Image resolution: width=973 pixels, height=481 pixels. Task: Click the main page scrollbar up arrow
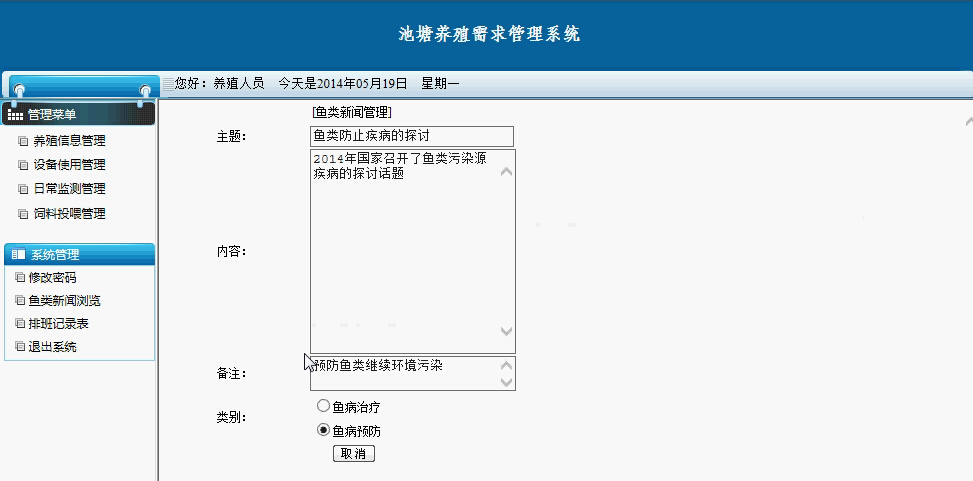(x=969, y=122)
